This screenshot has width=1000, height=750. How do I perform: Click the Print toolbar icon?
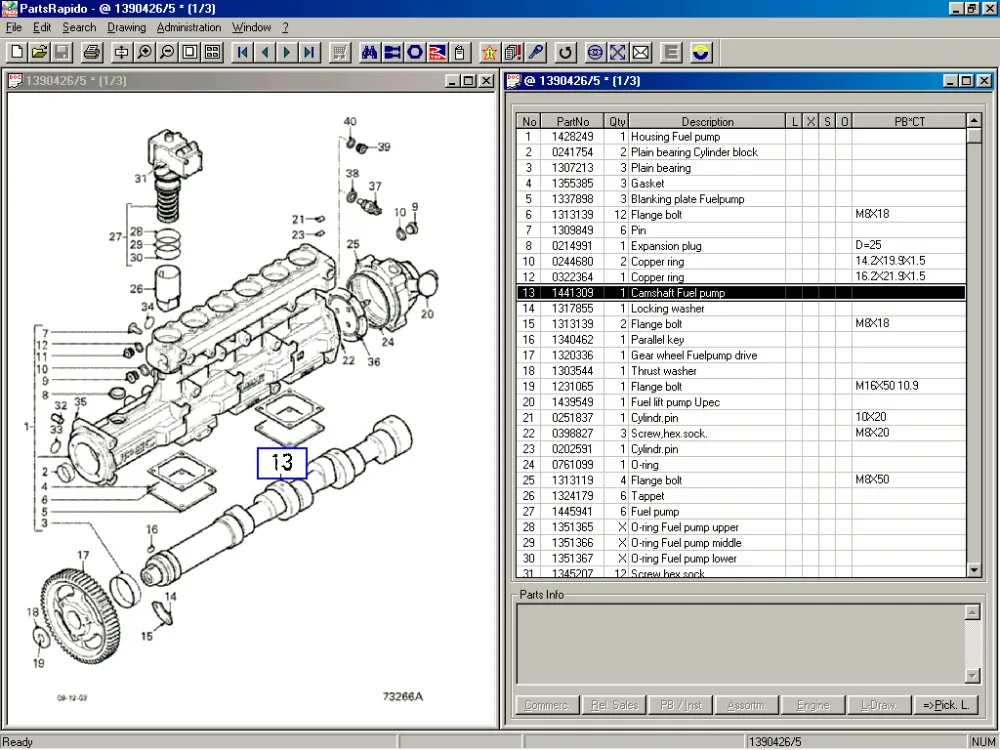click(x=91, y=52)
